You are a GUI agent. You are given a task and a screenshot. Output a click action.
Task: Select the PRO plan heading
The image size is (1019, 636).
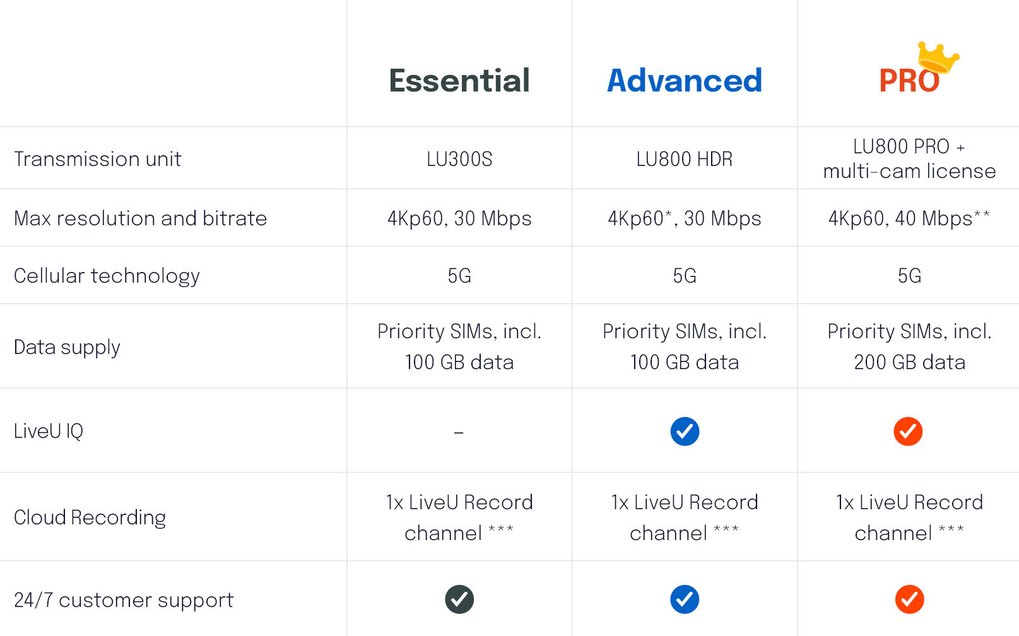pyautogui.click(x=909, y=81)
